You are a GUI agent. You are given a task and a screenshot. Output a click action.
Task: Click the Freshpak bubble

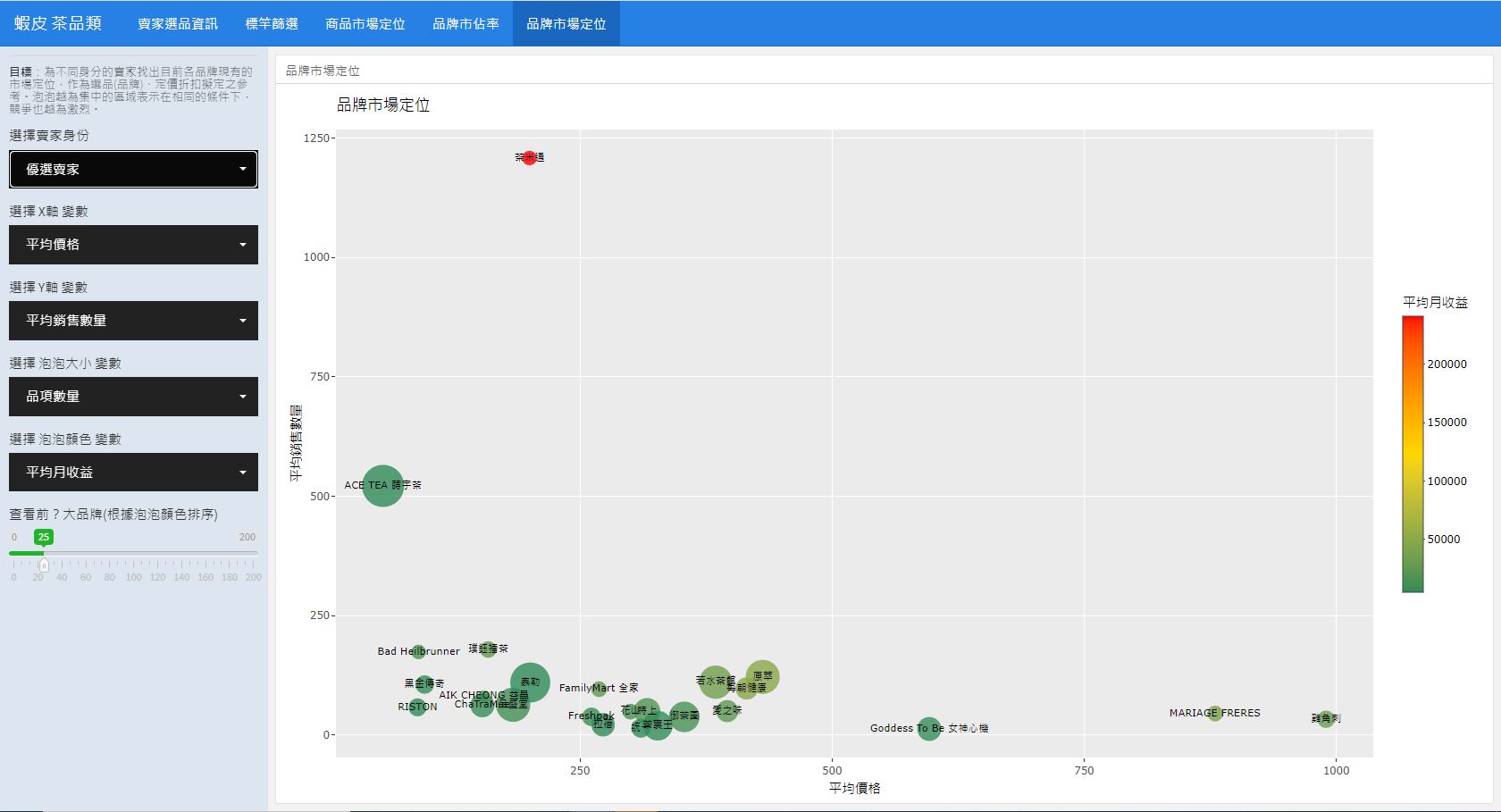point(591,716)
